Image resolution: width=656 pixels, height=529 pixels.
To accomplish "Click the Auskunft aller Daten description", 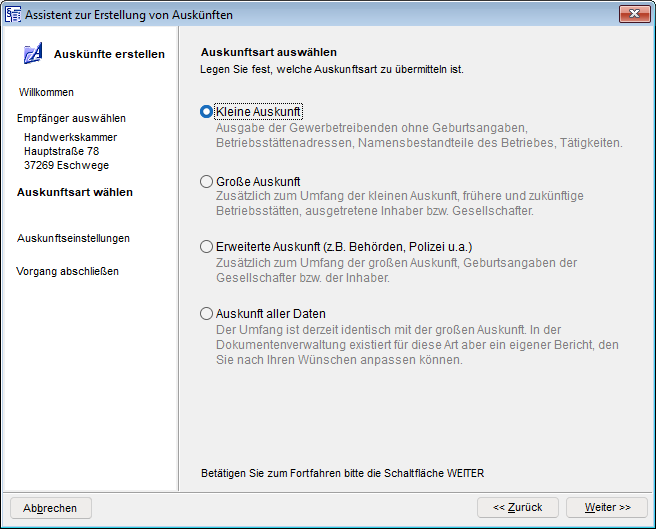I will [417, 344].
